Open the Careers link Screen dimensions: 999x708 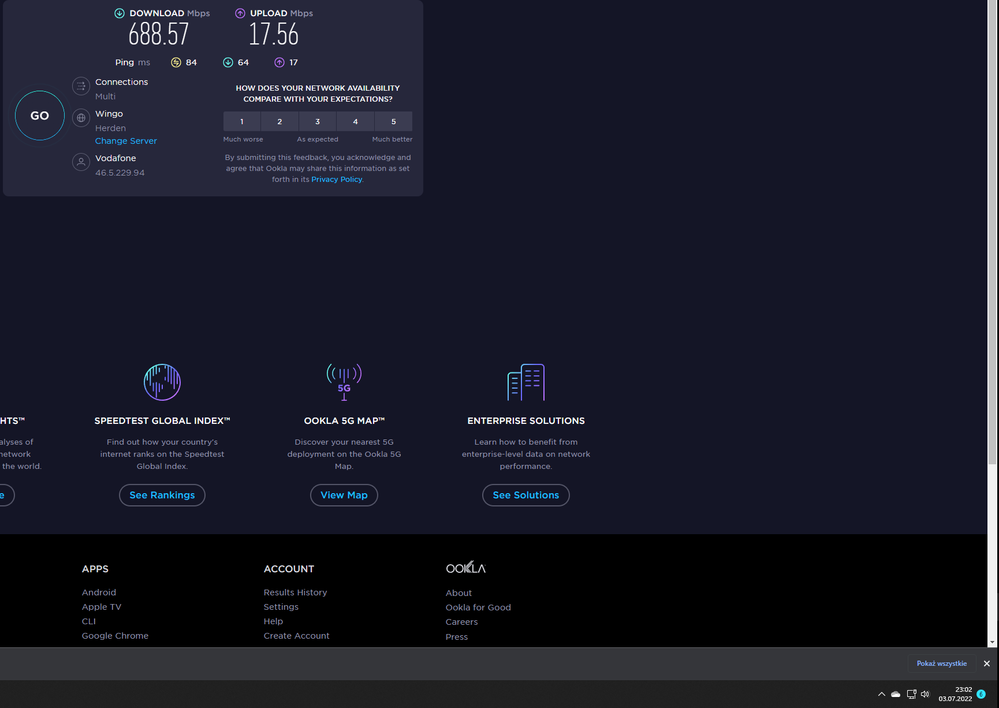pos(461,622)
